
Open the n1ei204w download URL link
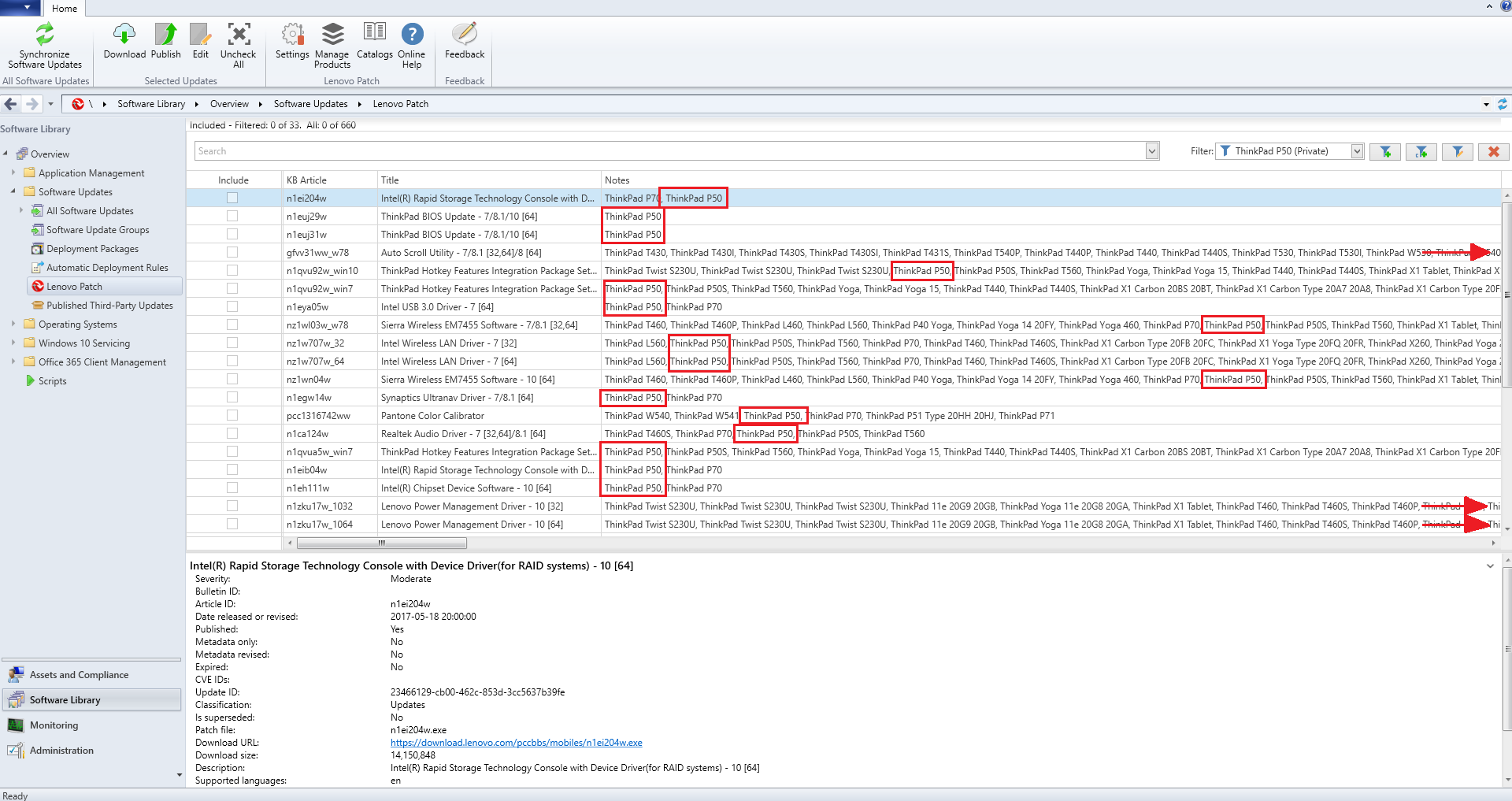coord(517,742)
